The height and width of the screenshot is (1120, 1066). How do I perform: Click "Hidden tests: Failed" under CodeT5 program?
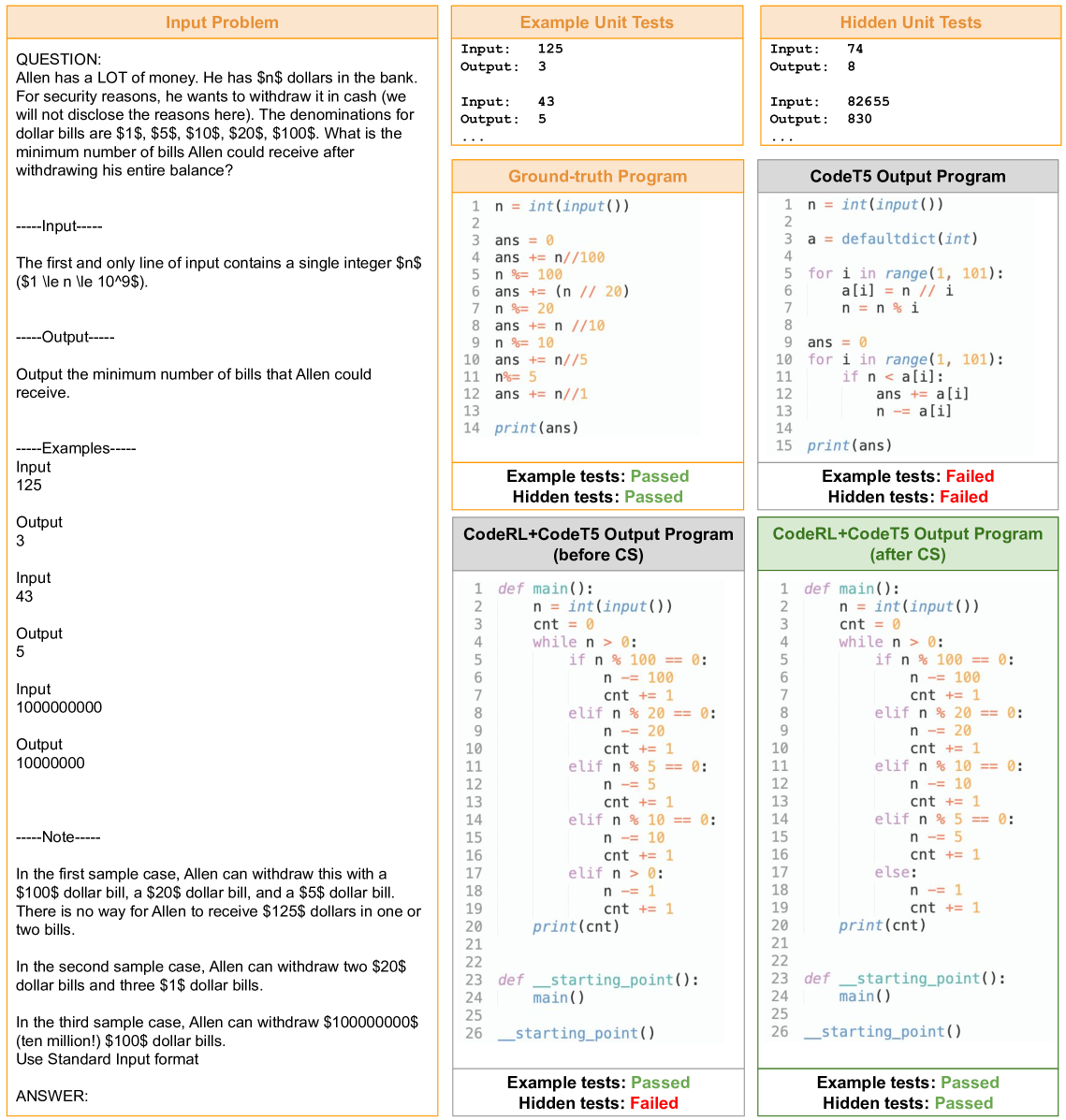(x=908, y=497)
